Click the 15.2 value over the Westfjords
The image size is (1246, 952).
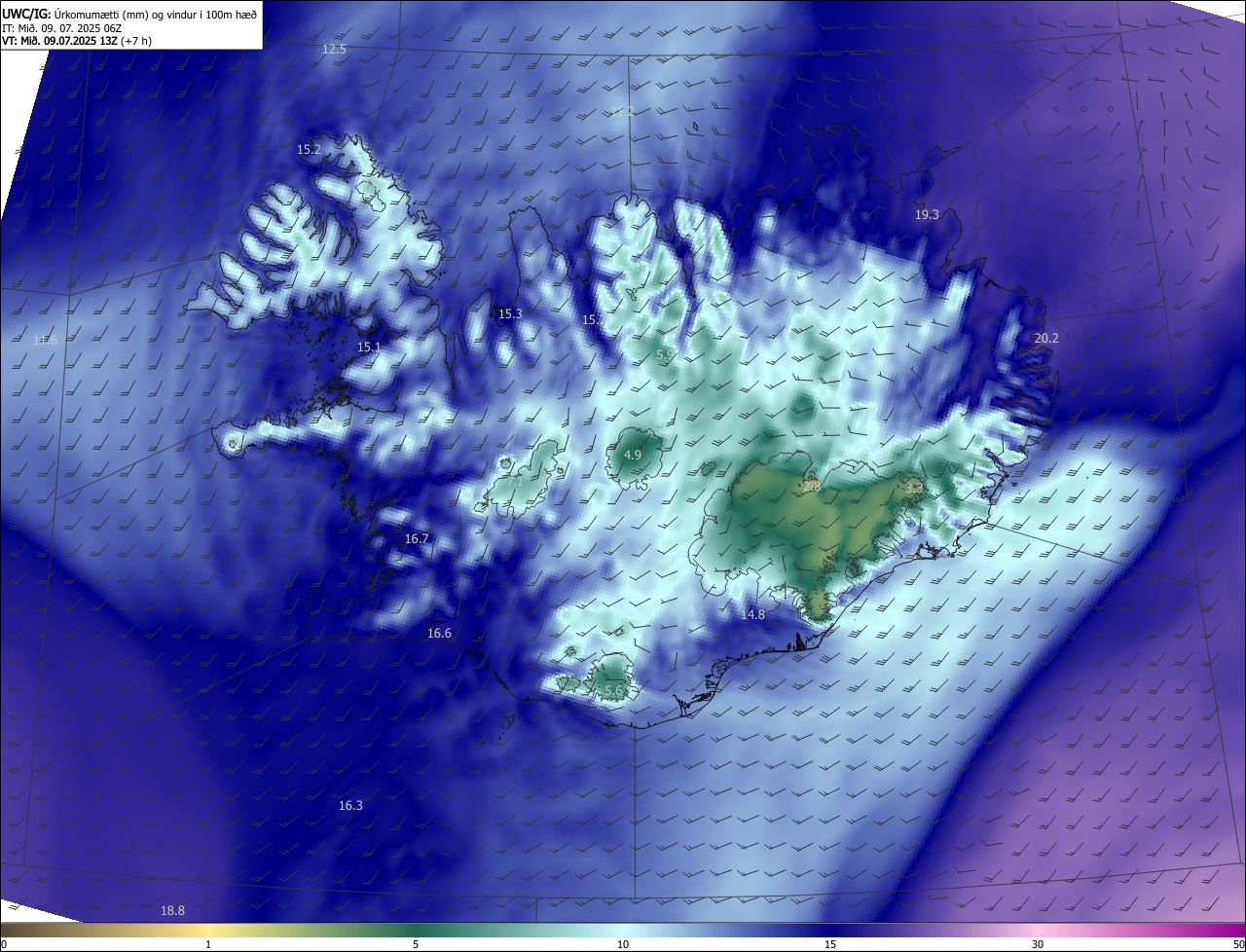(x=309, y=149)
